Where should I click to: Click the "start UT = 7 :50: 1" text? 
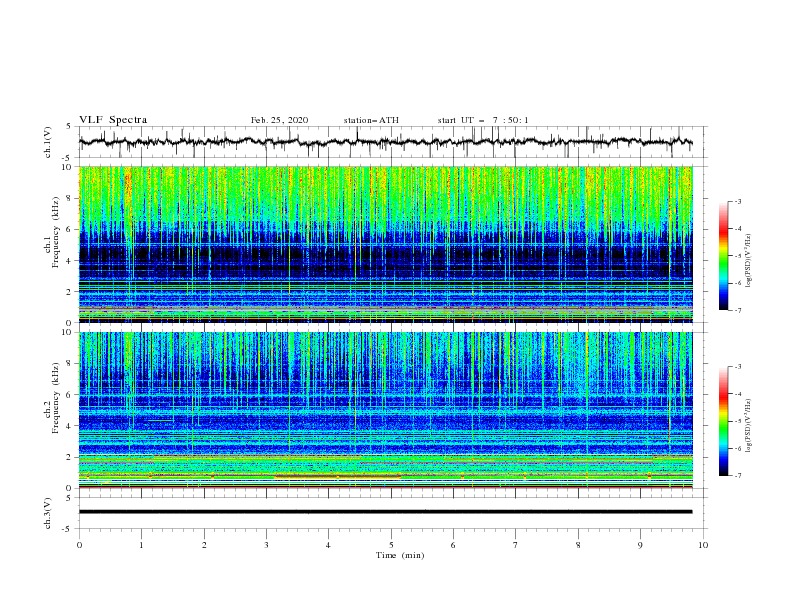tap(483, 120)
